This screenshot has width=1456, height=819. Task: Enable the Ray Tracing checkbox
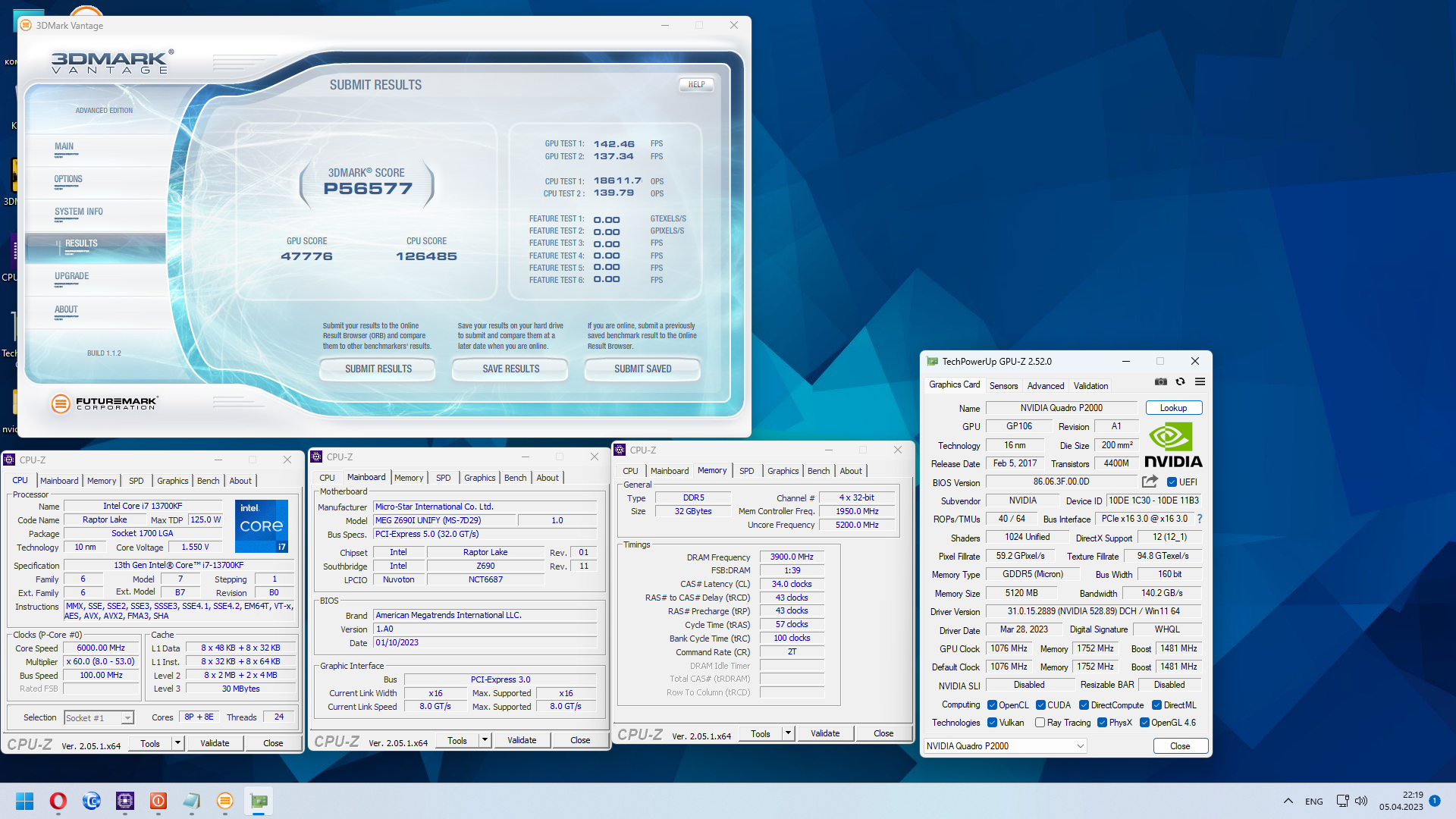click(x=1040, y=723)
